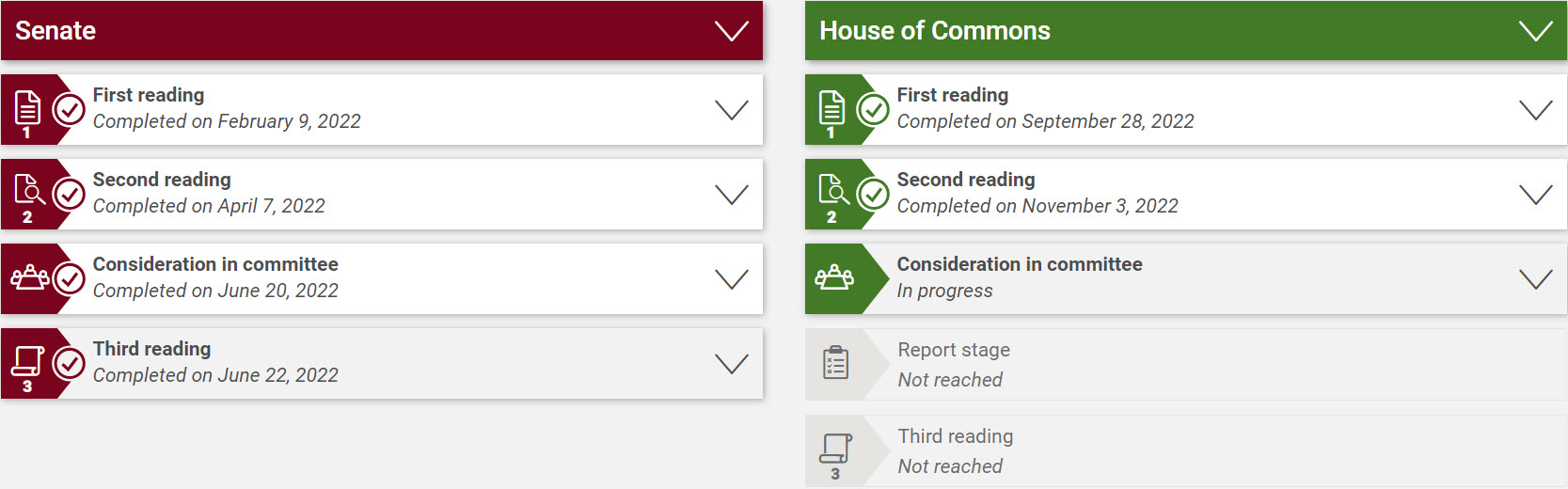The image size is (1568, 489).
Task: Expand Senate First reading details chevron
Action: tap(731, 110)
